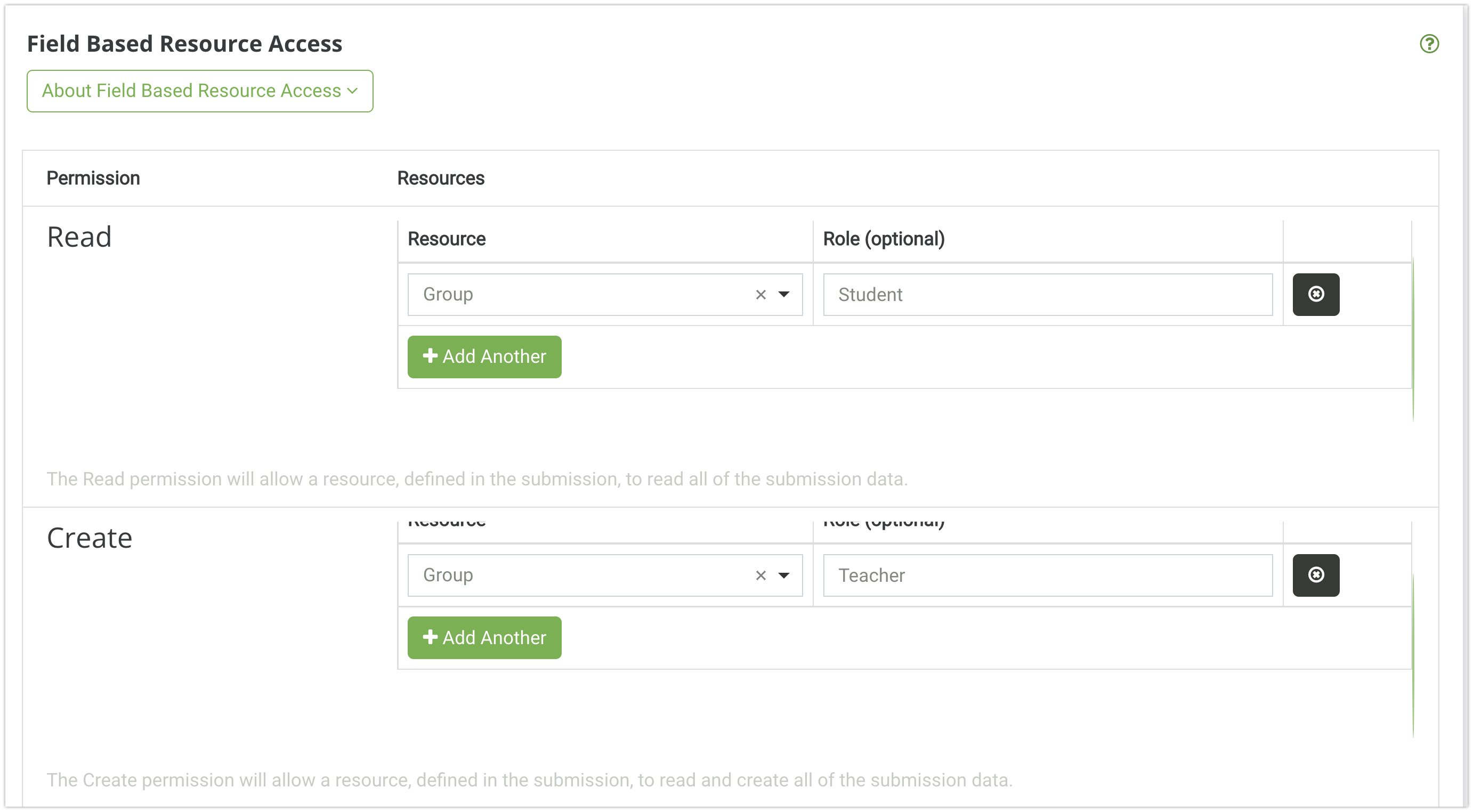Click the Group select box in Read row
The width and height of the screenshot is (1473, 812).
578,295
